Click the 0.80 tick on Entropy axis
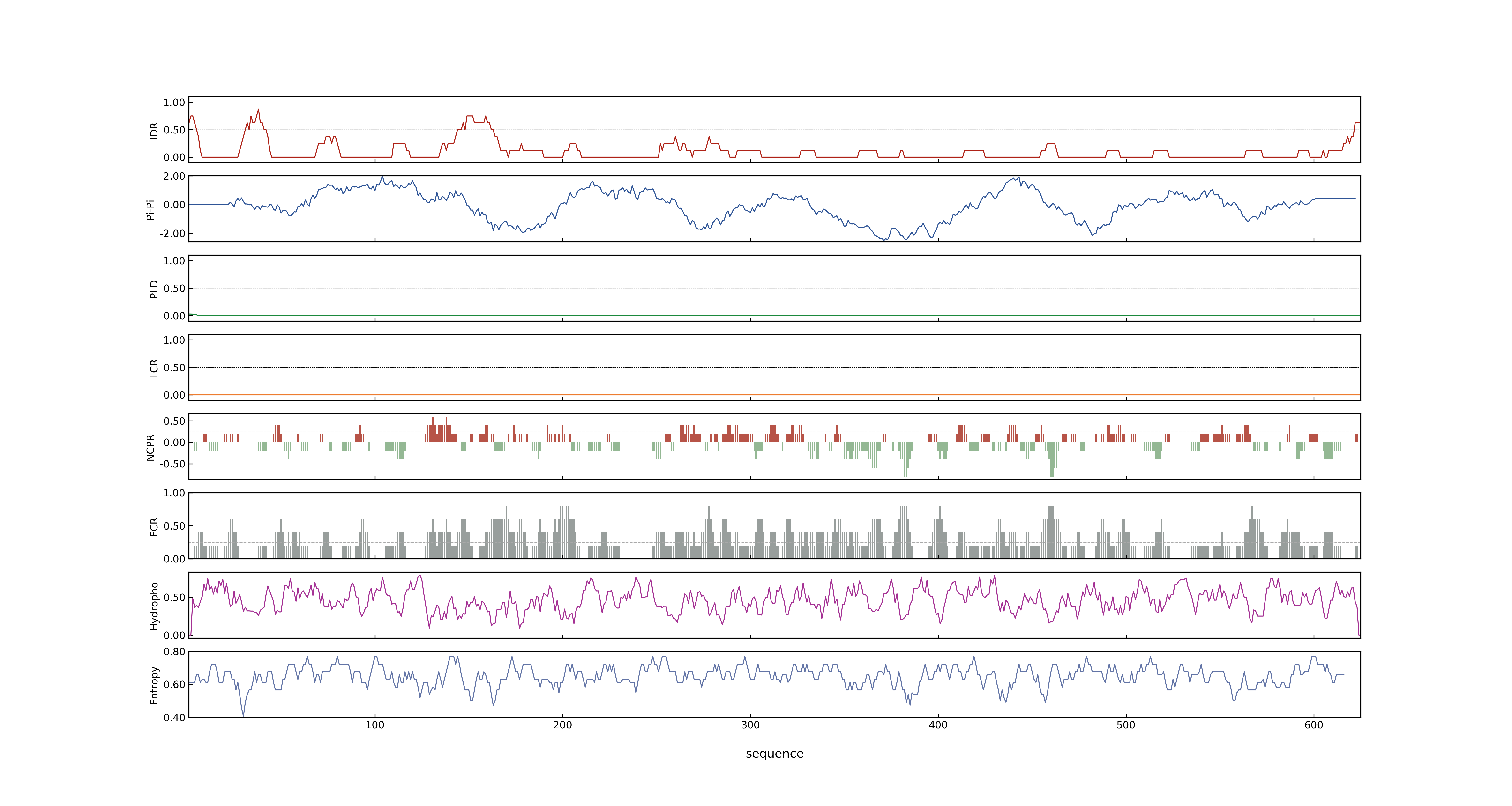Screen dimensions: 1512x806 coord(174,652)
